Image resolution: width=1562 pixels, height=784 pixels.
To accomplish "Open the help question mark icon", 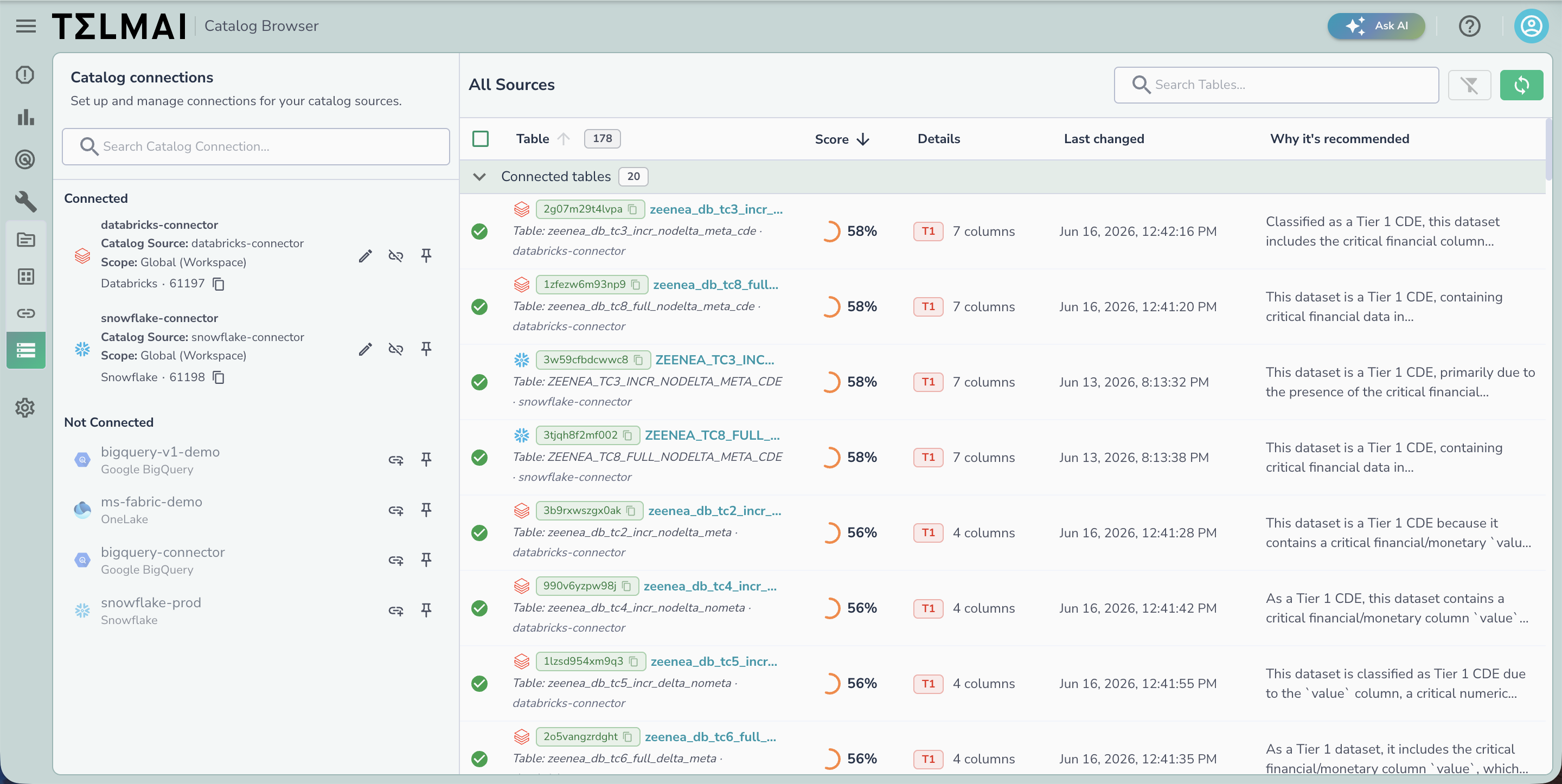I will pos(1469,26).
